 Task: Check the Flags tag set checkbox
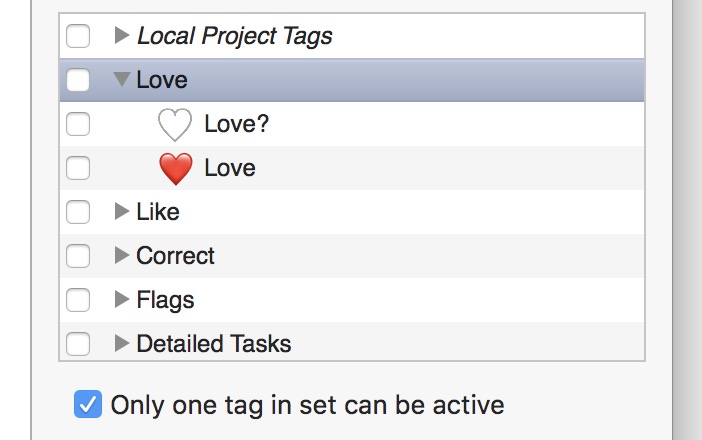(78, 299)
